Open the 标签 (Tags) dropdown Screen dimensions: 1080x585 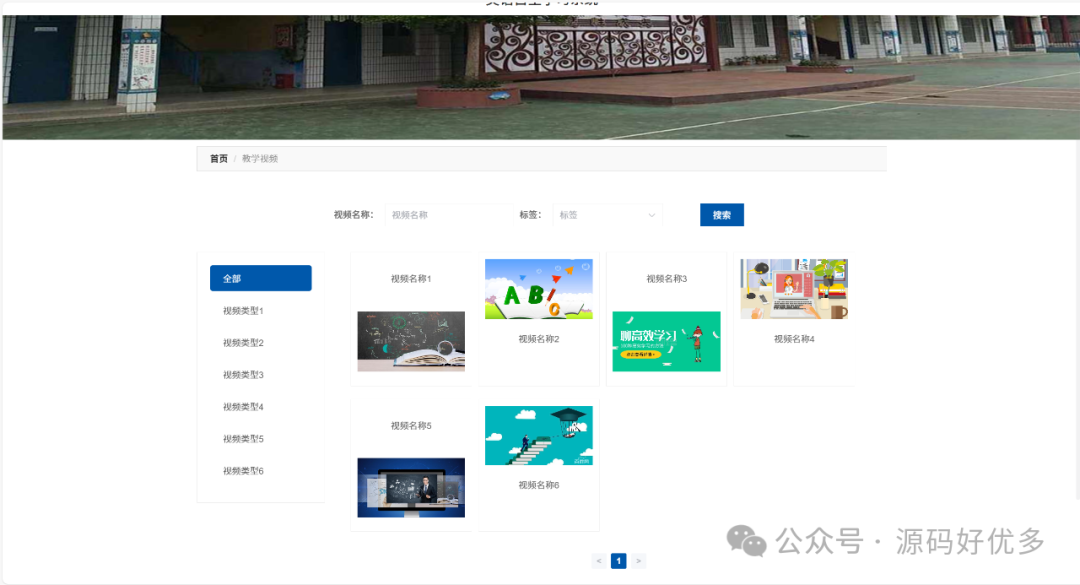click(607, 214)
